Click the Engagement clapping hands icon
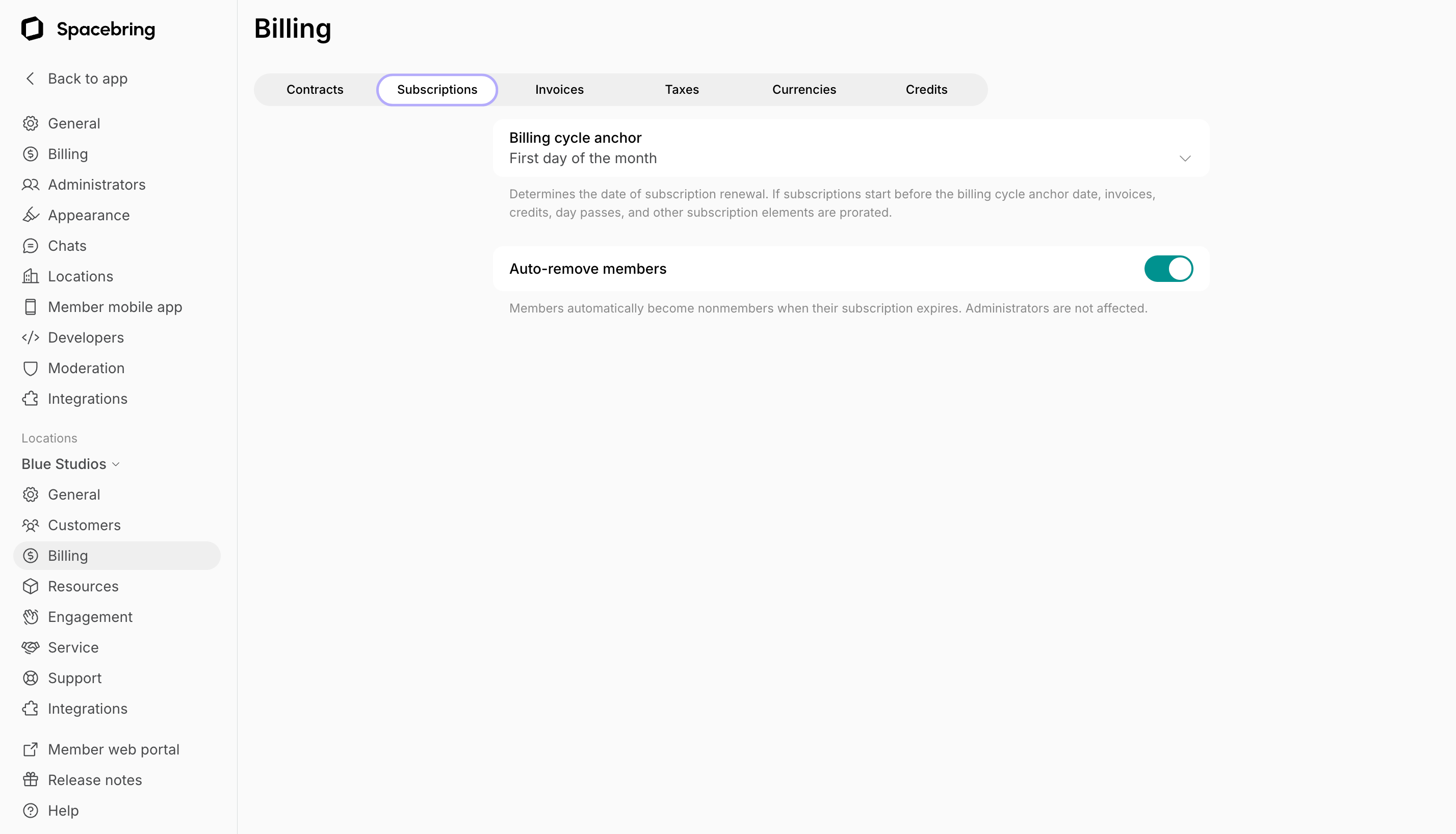The width and height of the screenshot is (1456, 834). pos(31,617)
